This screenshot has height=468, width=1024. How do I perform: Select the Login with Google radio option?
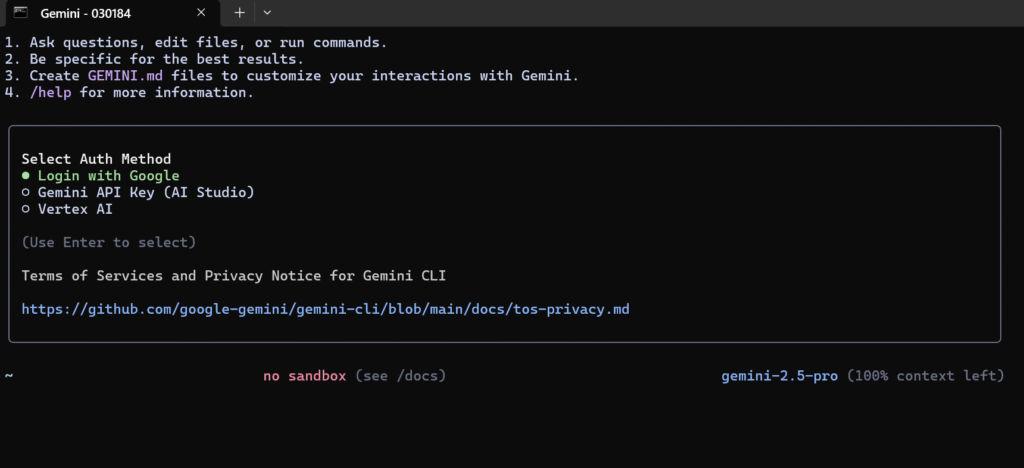pyautogui.click(x=101, y=176)
